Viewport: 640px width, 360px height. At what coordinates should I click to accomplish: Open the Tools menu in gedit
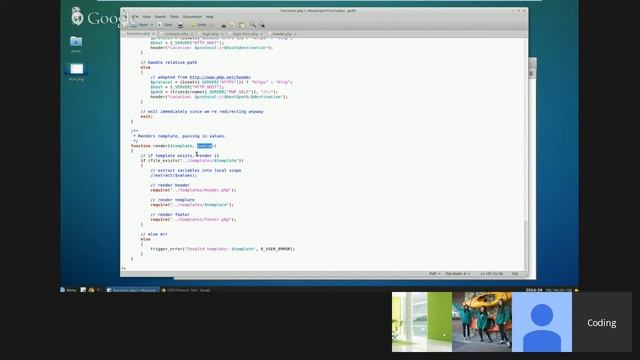coord(174,17)
